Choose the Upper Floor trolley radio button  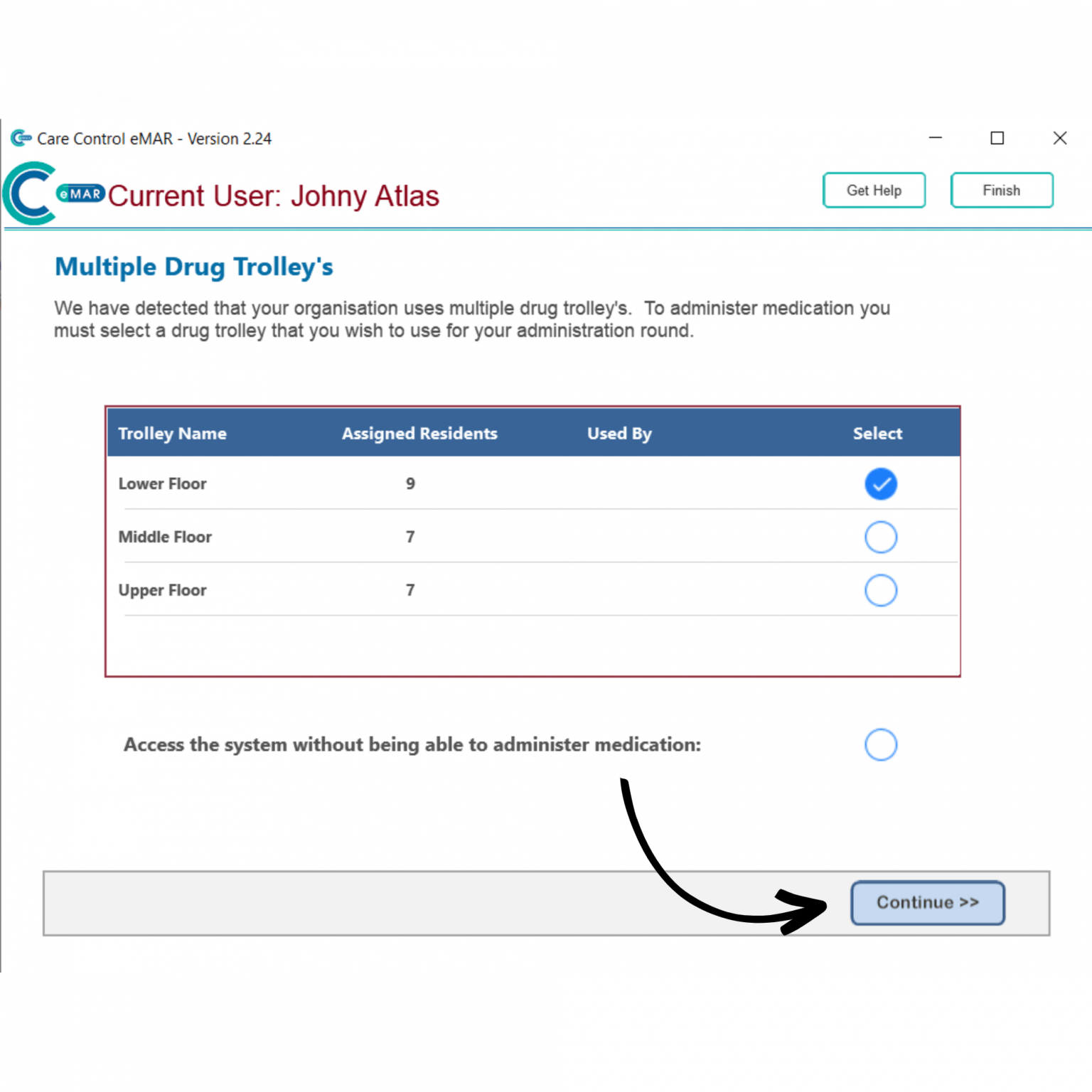(x=880, y=591)
